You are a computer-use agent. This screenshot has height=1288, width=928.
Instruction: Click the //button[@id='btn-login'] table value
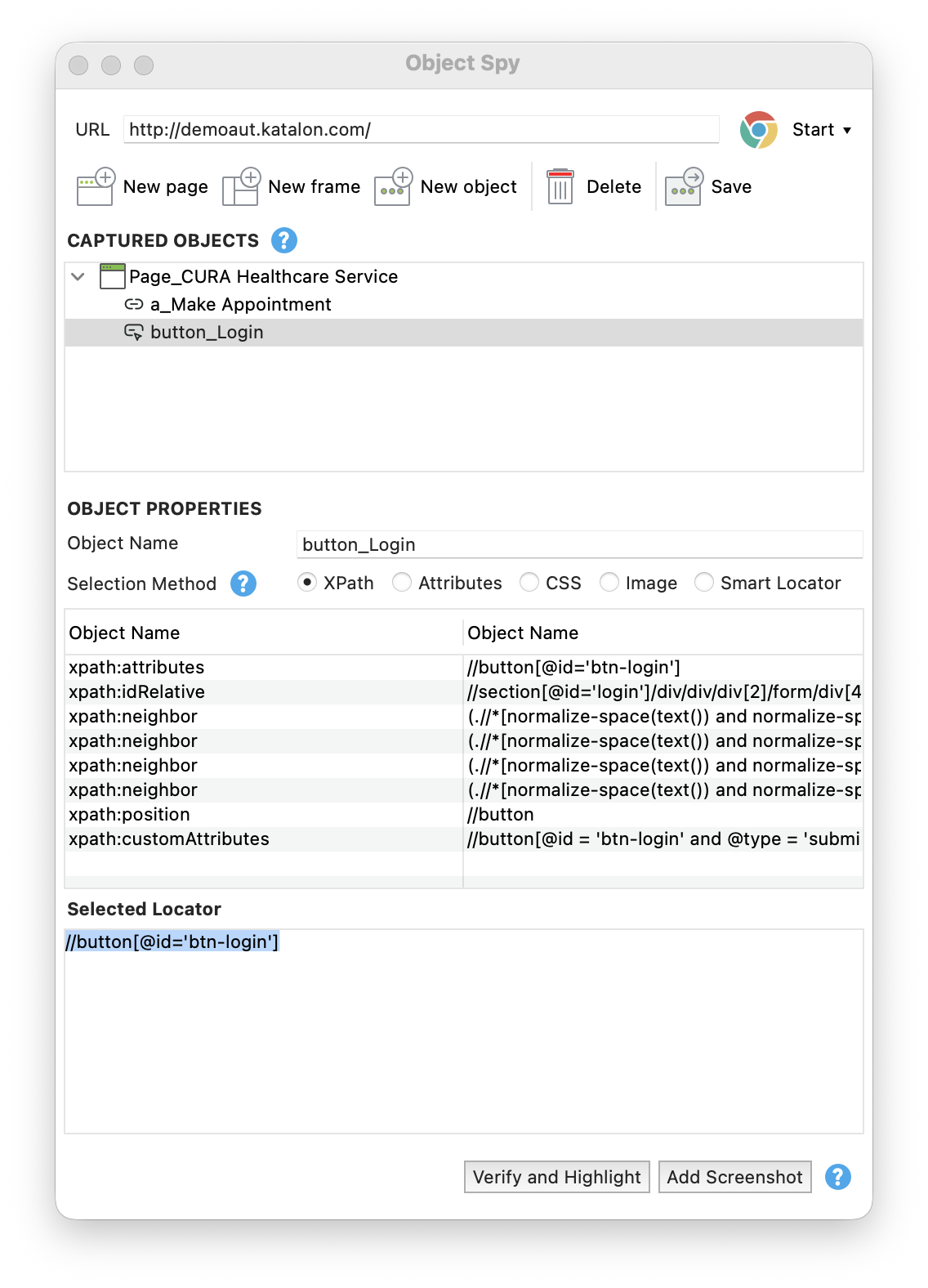click(573, 668)
